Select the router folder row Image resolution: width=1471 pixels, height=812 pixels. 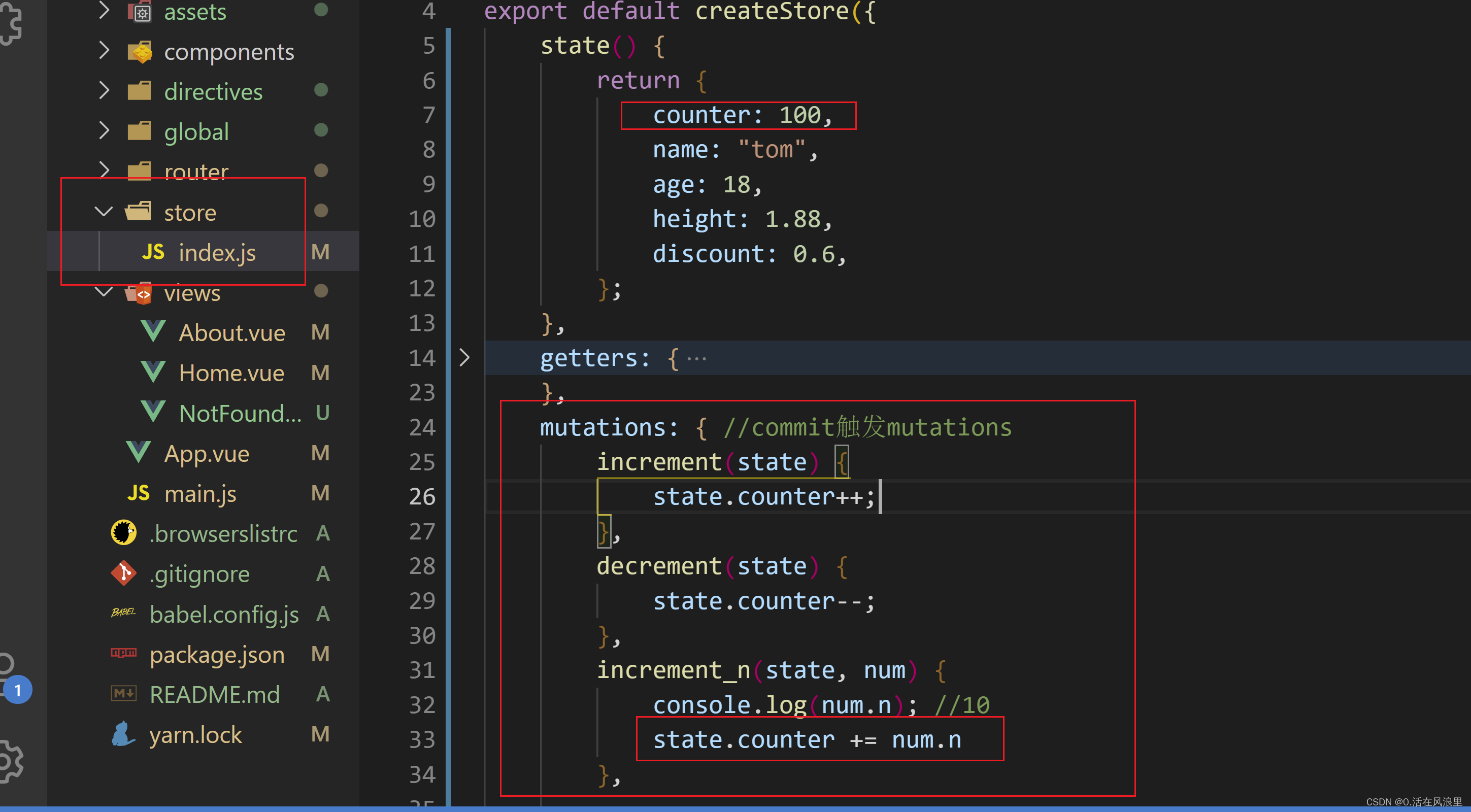point(203,172)
